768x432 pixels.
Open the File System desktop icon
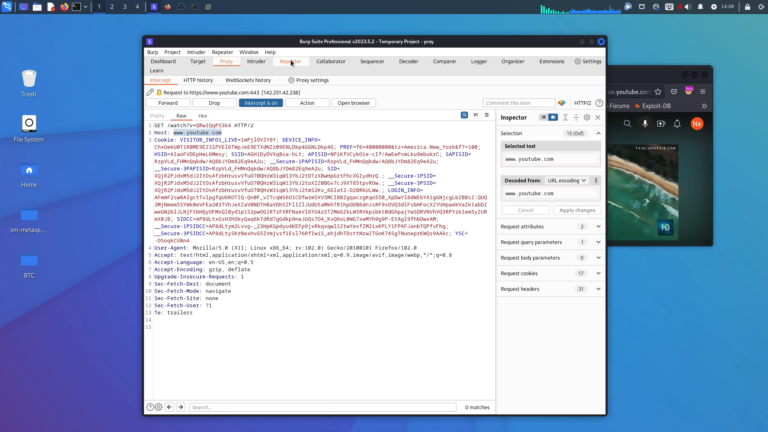(29, 129)
